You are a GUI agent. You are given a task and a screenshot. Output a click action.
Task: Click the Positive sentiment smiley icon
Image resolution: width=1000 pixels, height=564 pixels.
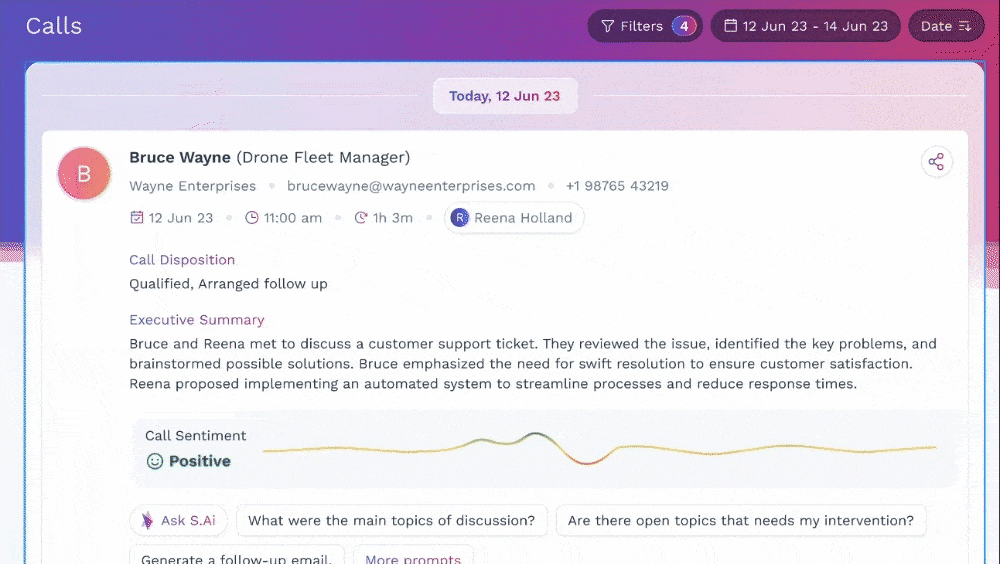click(x=155, y=461)
